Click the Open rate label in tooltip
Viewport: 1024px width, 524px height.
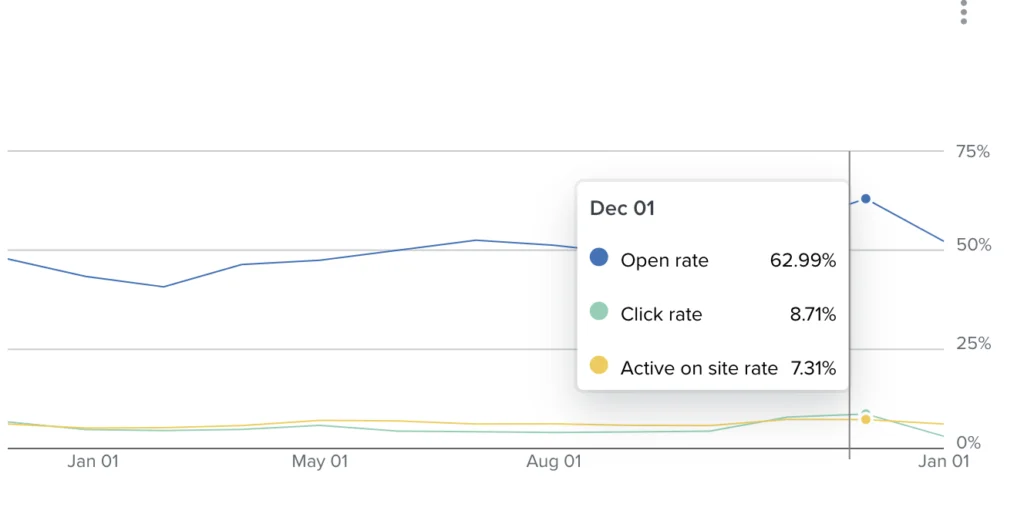point(664,260)
